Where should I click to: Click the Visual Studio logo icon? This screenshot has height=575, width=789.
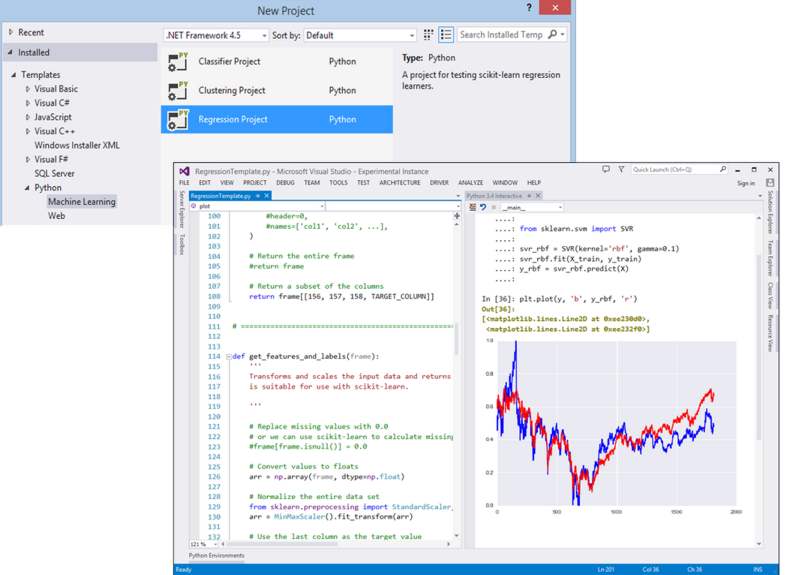click(184, 171)
